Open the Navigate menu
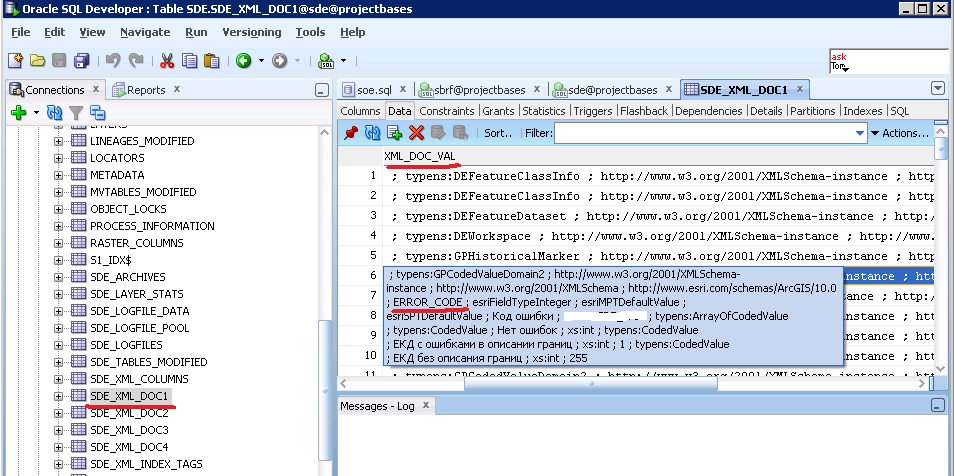 (145, 32)
